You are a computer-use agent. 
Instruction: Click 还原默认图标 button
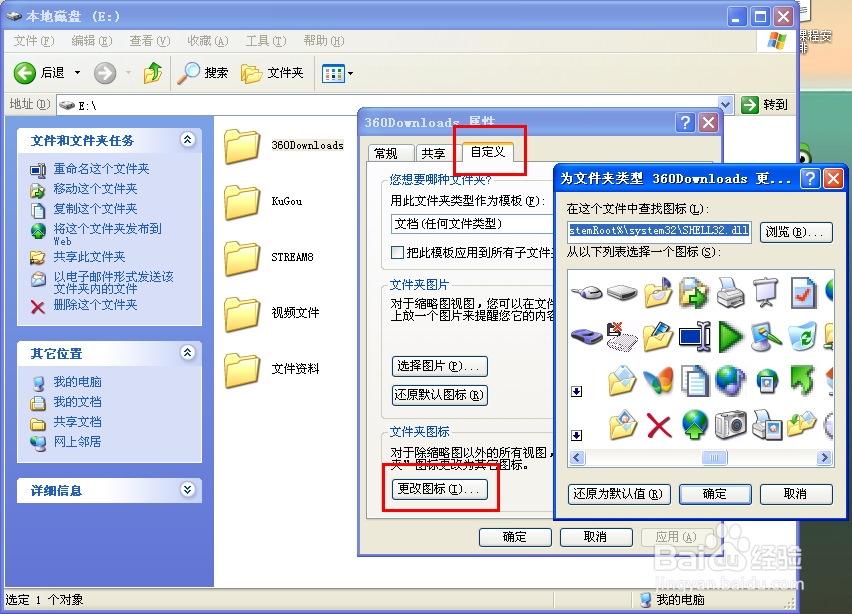439,394
